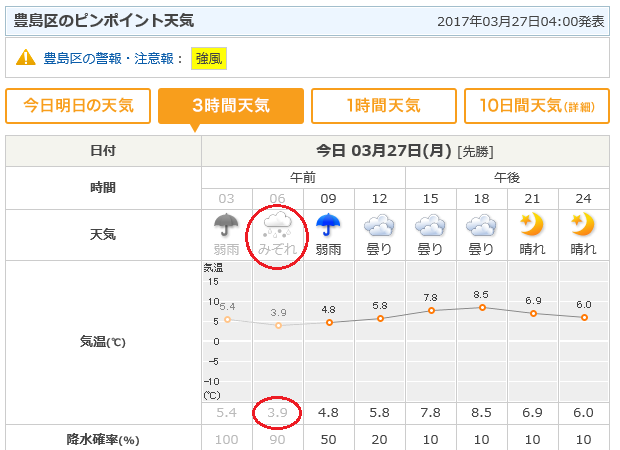Viewport: 620px width, 450px height.
Task: Click the 強風 warning badge
Action: [x=209, y=59]
